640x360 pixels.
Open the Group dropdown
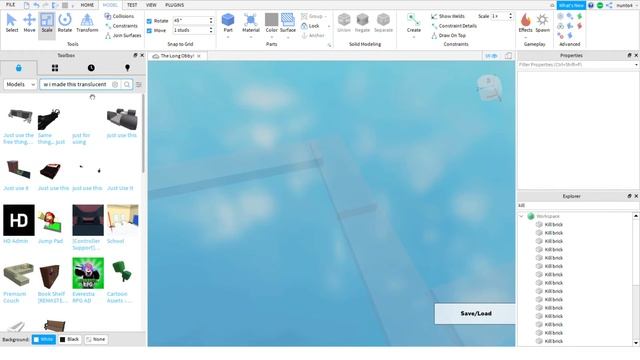[326, 16]
